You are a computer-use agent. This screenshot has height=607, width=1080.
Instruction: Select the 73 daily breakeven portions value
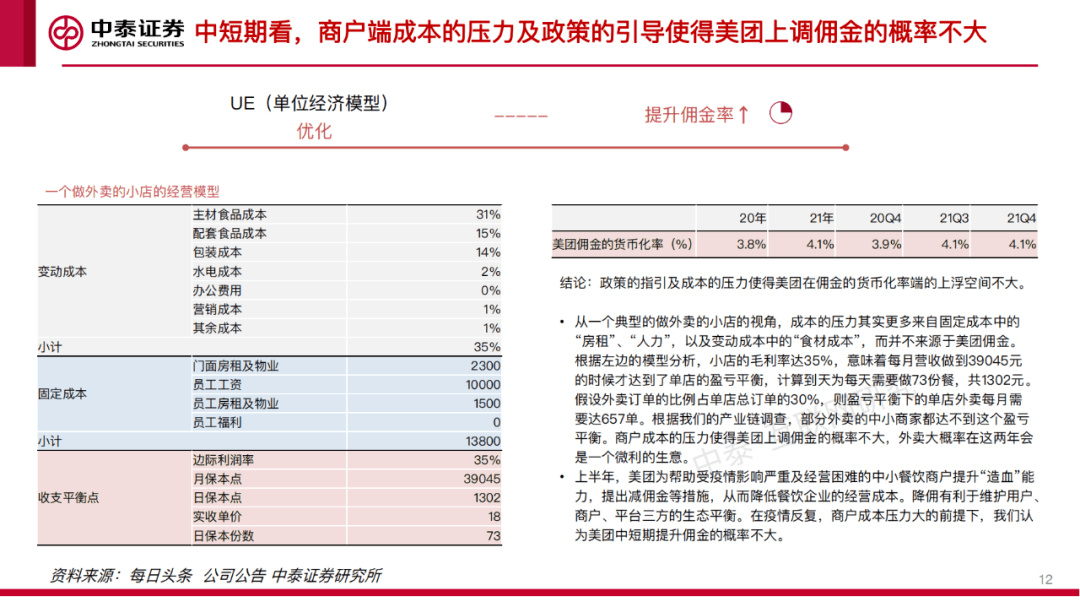tap(493, 535)
